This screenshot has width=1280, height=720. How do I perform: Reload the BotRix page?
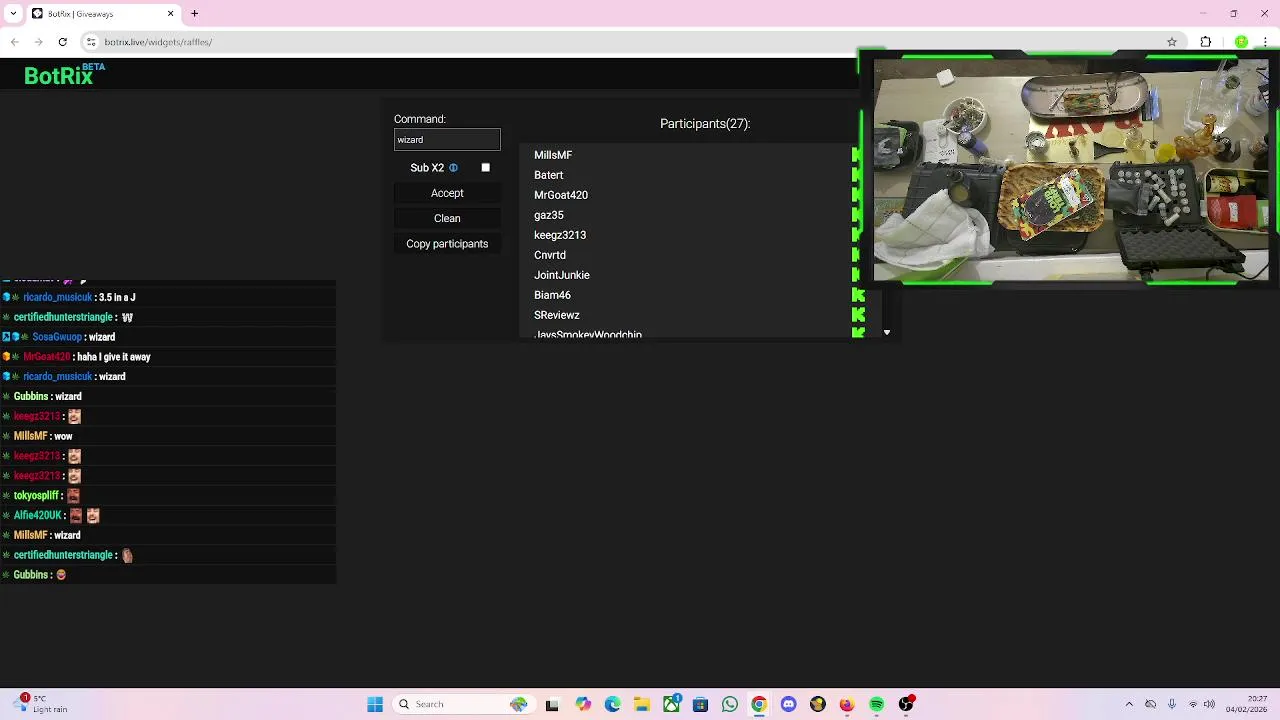(62, 42)
